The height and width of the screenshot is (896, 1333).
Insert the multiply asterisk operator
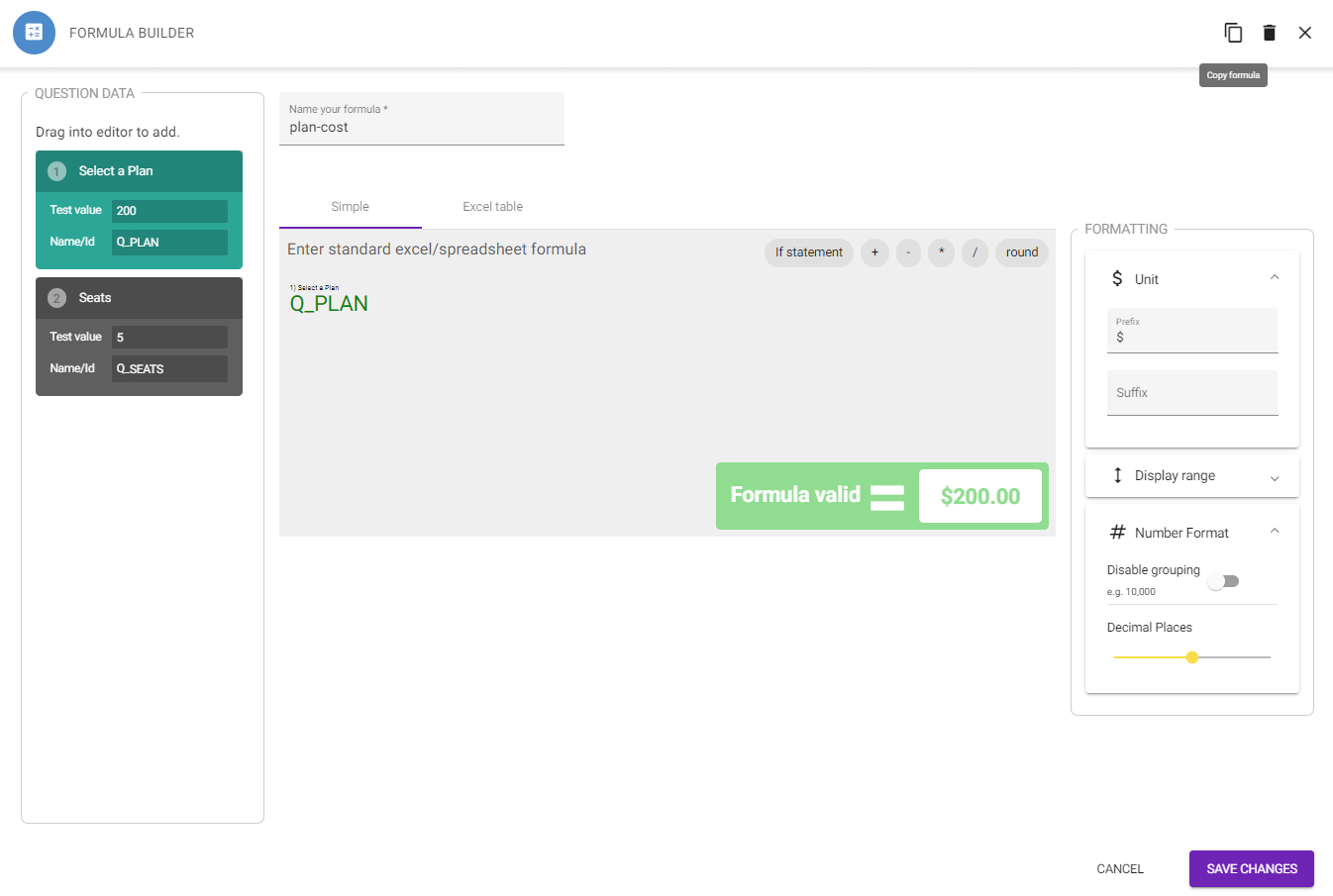click(941, 252)
